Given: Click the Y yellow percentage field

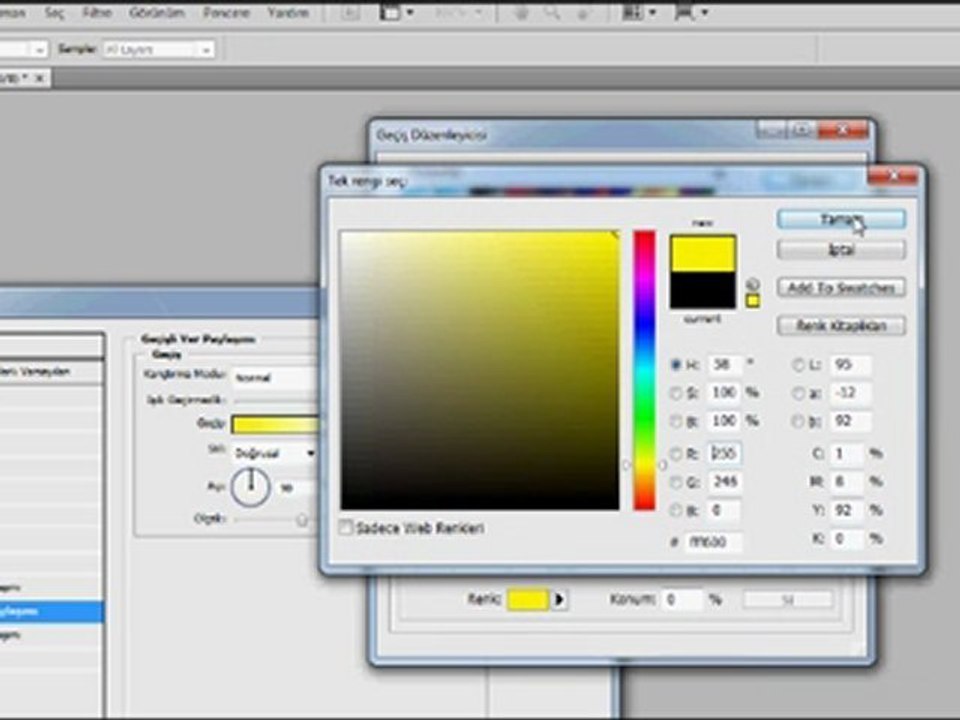Looking at the screenshot, I should click(x=846, y=510).
